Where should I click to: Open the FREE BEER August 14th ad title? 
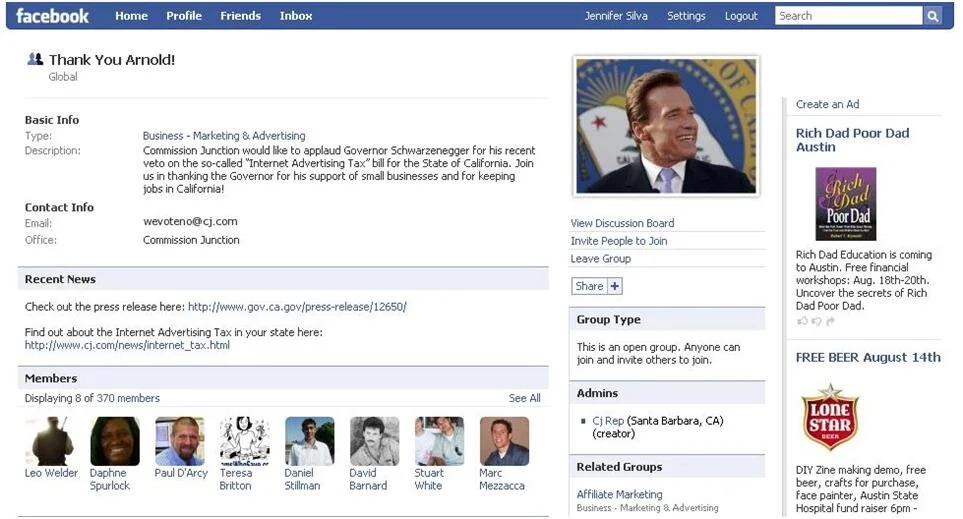point(868,357)
